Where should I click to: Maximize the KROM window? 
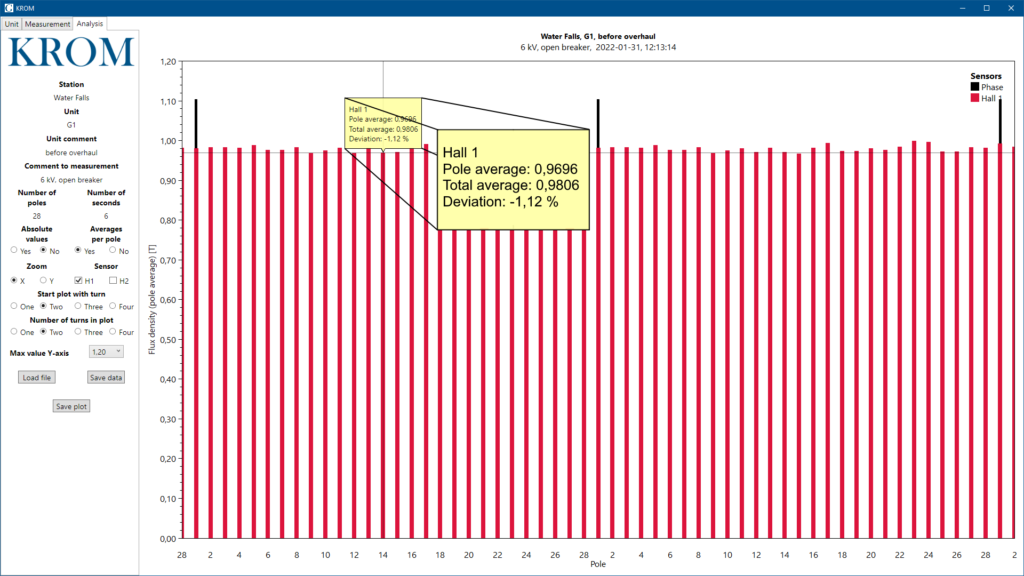tap(986, 8)
